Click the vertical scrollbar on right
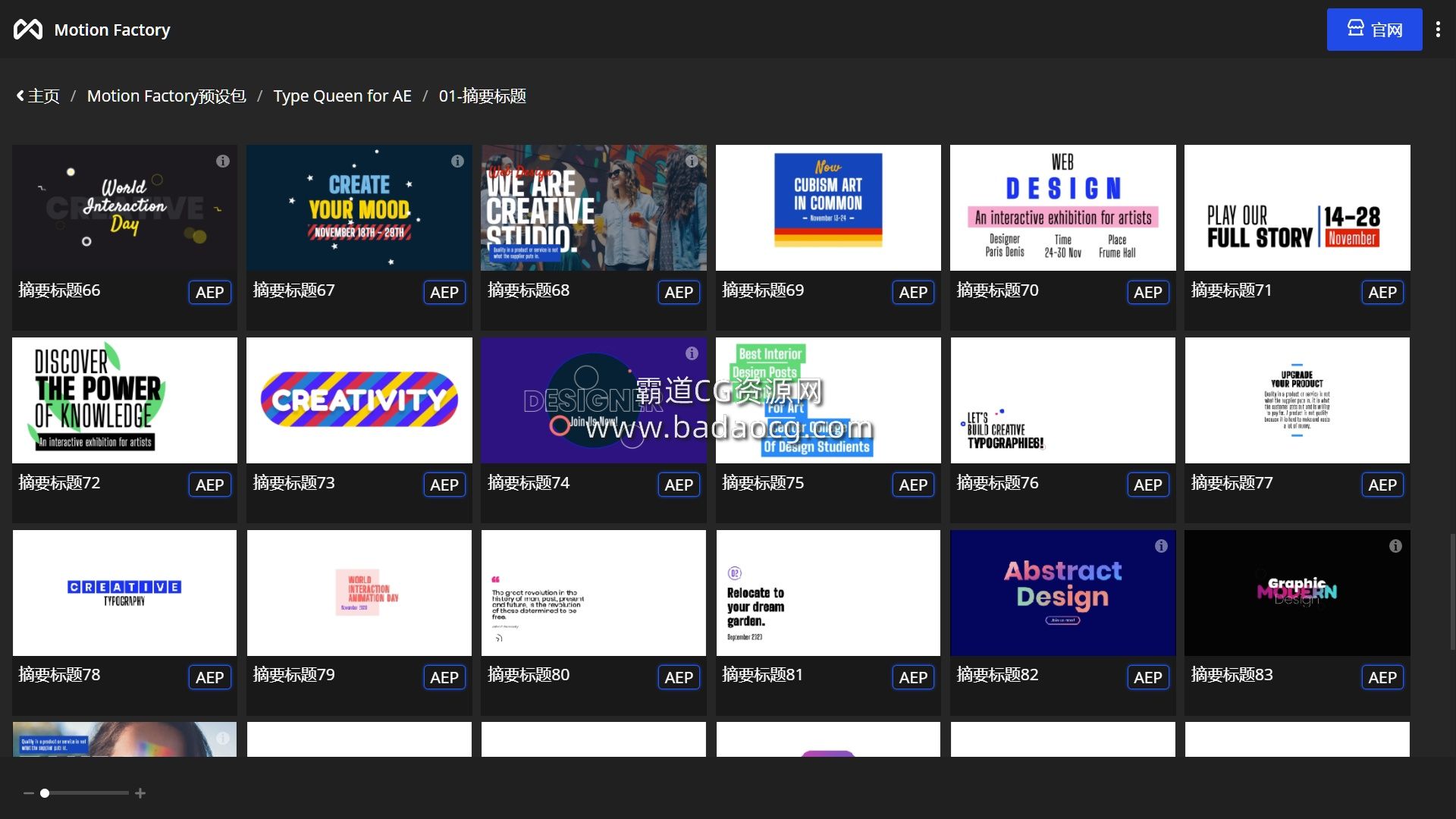The width and height of the screenshot is (1456, 819). coord(1452,591)
